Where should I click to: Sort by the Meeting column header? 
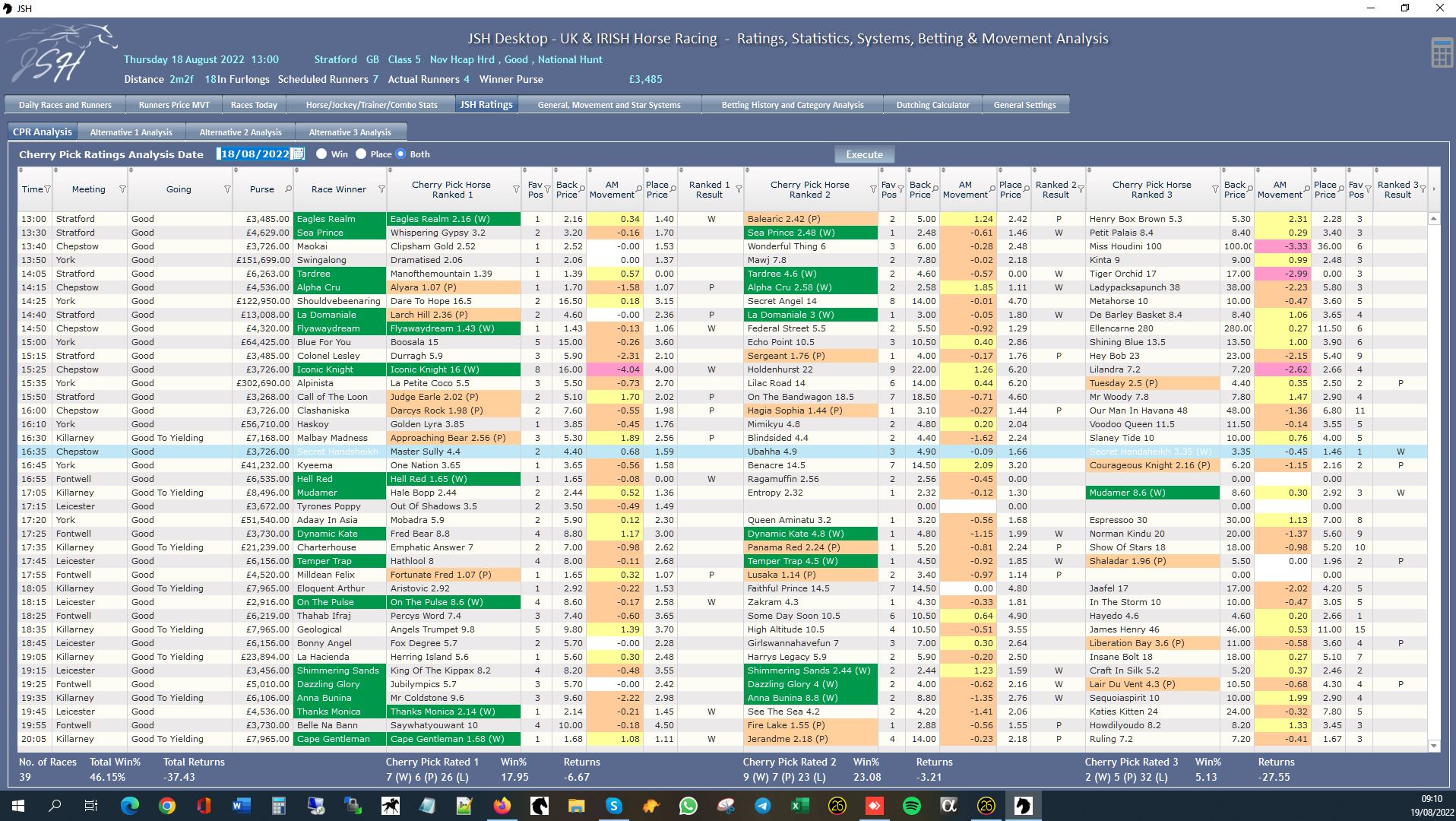point(89,189)
